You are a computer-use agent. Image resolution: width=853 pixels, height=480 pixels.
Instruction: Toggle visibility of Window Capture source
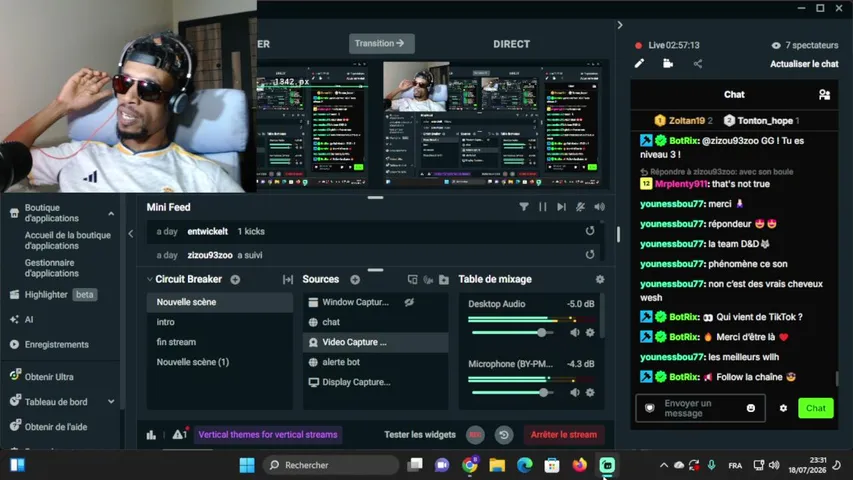(409, 302)
